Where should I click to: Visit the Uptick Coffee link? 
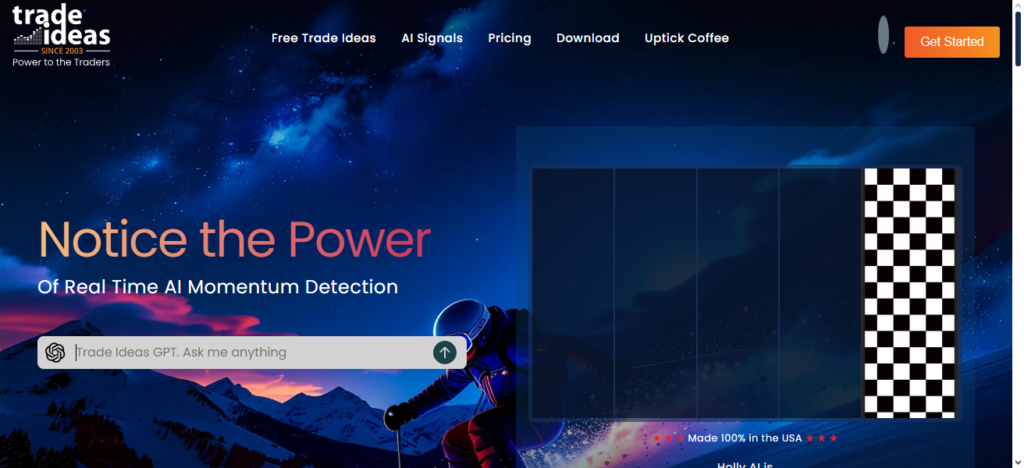(686, 38)
